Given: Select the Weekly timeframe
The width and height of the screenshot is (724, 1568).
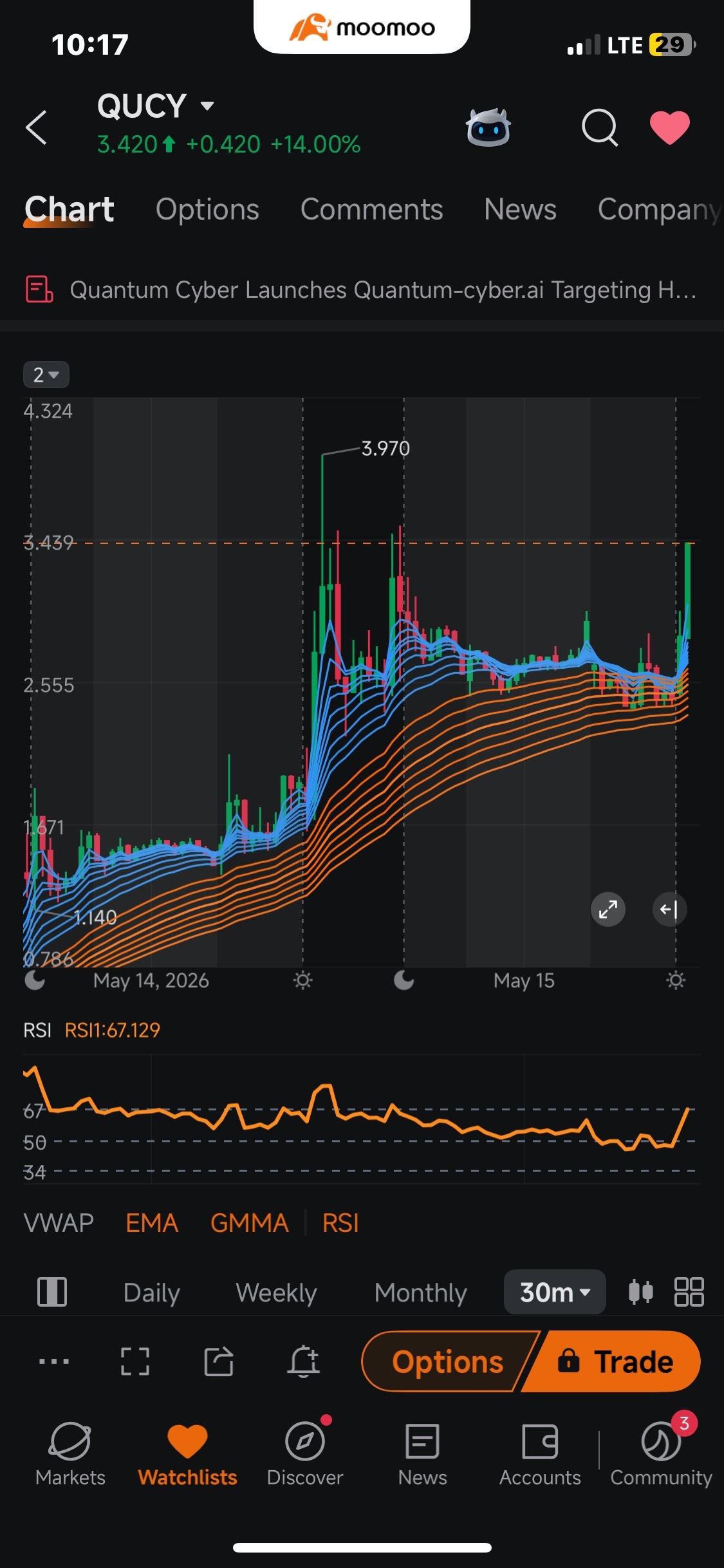Looking at the screenshot, I should tap(276, 1293).
